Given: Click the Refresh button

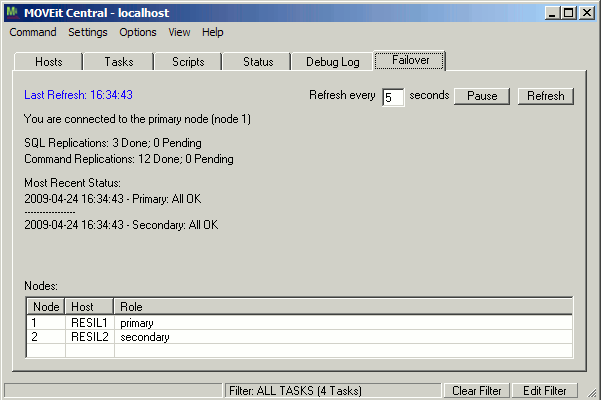Looking at the screenshot, I should point(545,96).
